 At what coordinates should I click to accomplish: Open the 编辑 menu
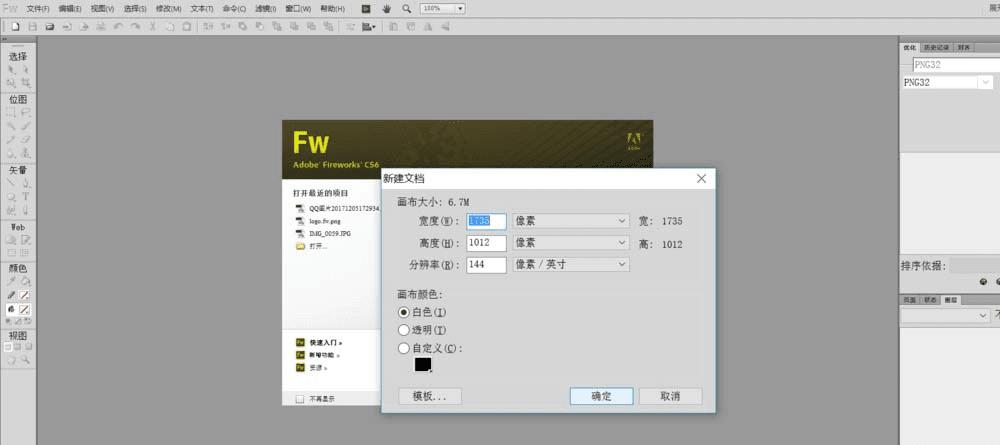click(x=70, y=9)
